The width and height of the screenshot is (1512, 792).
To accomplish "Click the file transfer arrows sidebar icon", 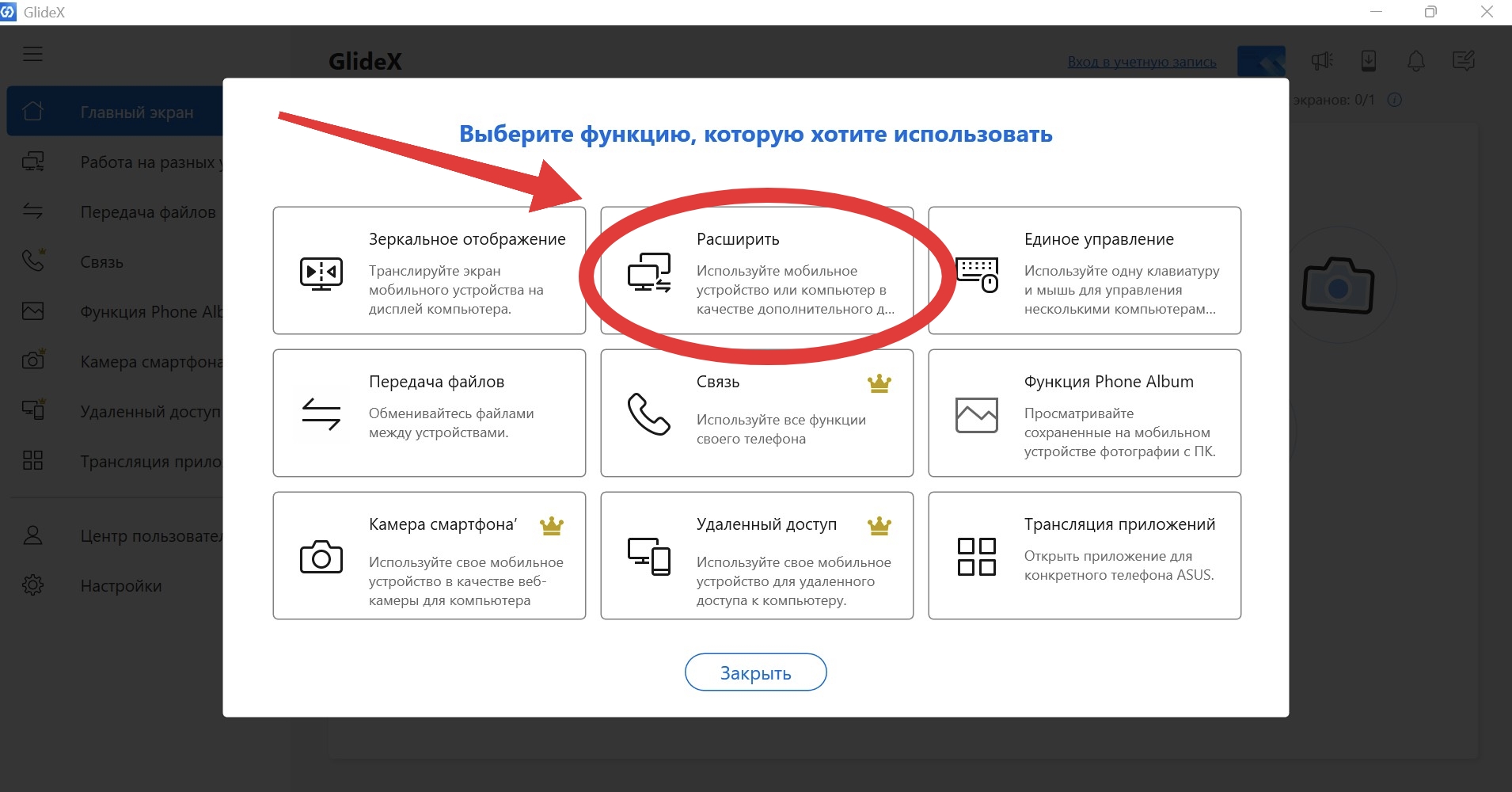I will 32,211.
